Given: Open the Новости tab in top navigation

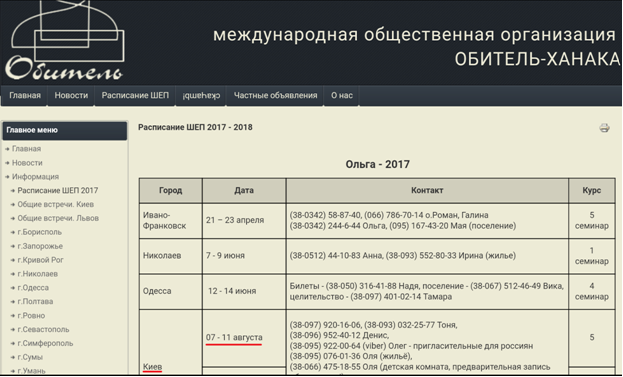Looking at the screenshot, I should tap(71, 95).
